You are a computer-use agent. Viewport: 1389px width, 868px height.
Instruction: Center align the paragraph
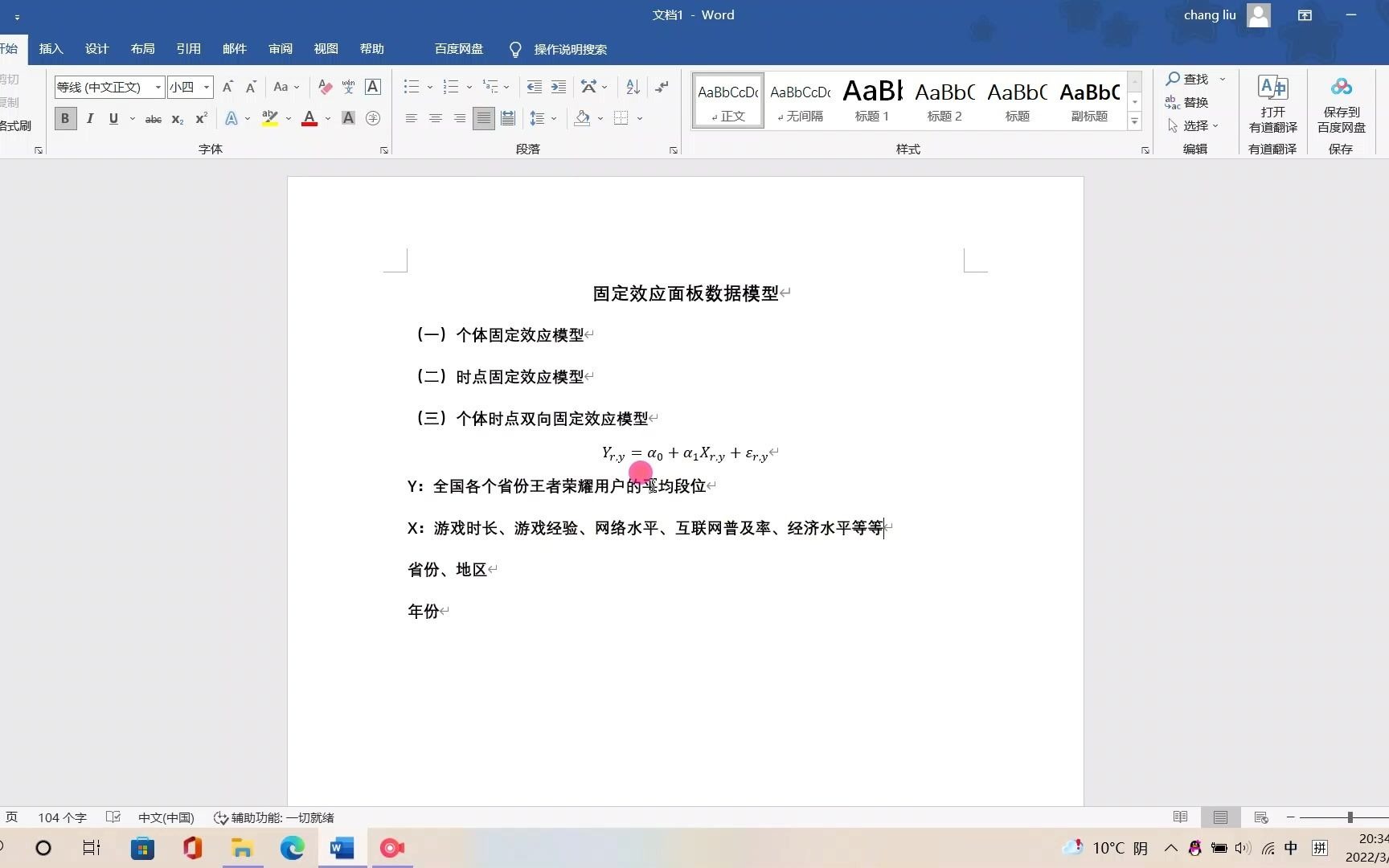[x=435, y=118]
